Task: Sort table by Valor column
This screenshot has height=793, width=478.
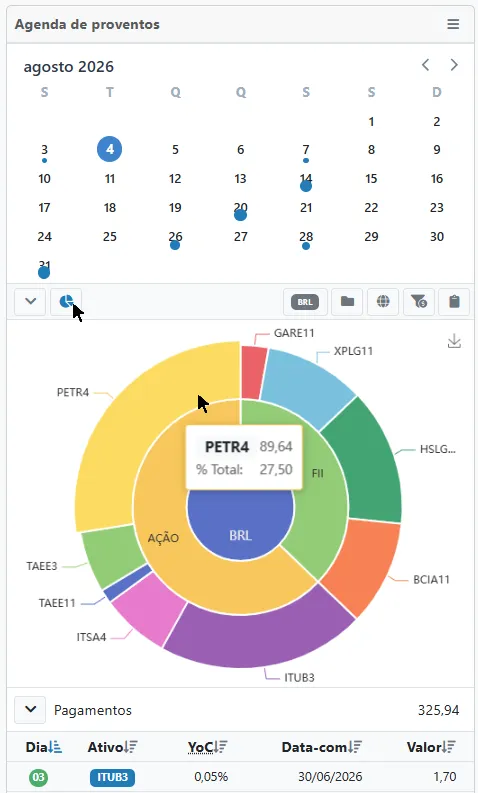Action: pyautogui.click(x=431, y=747)
